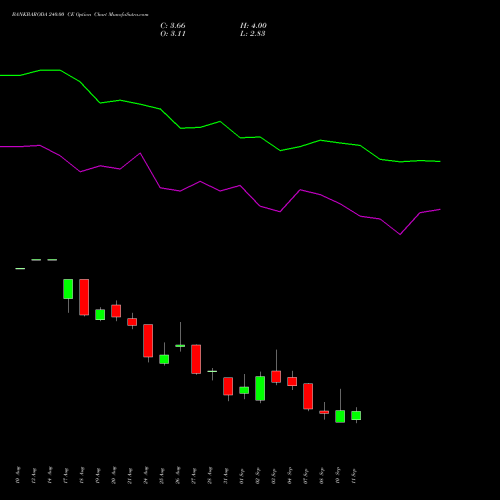Click the red candle above 07 Sep

308,396
